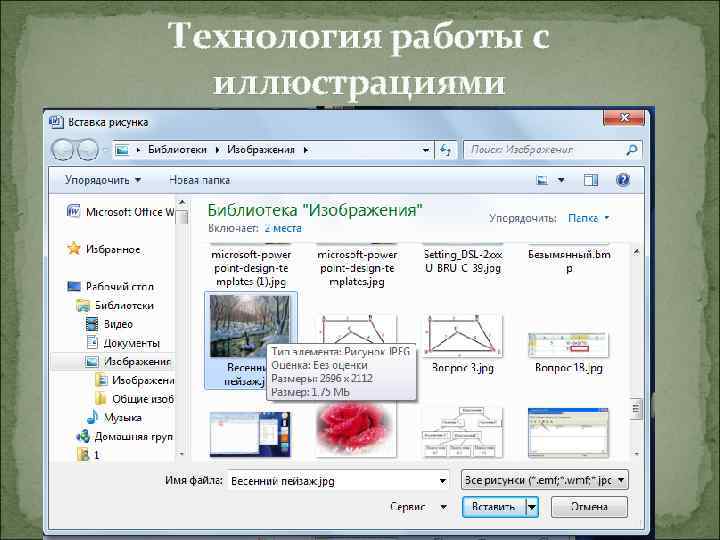Viewport: 720px width, 540px height.
Task: Open the Вставить button arrow dropdown
Action: coord(532,507)
